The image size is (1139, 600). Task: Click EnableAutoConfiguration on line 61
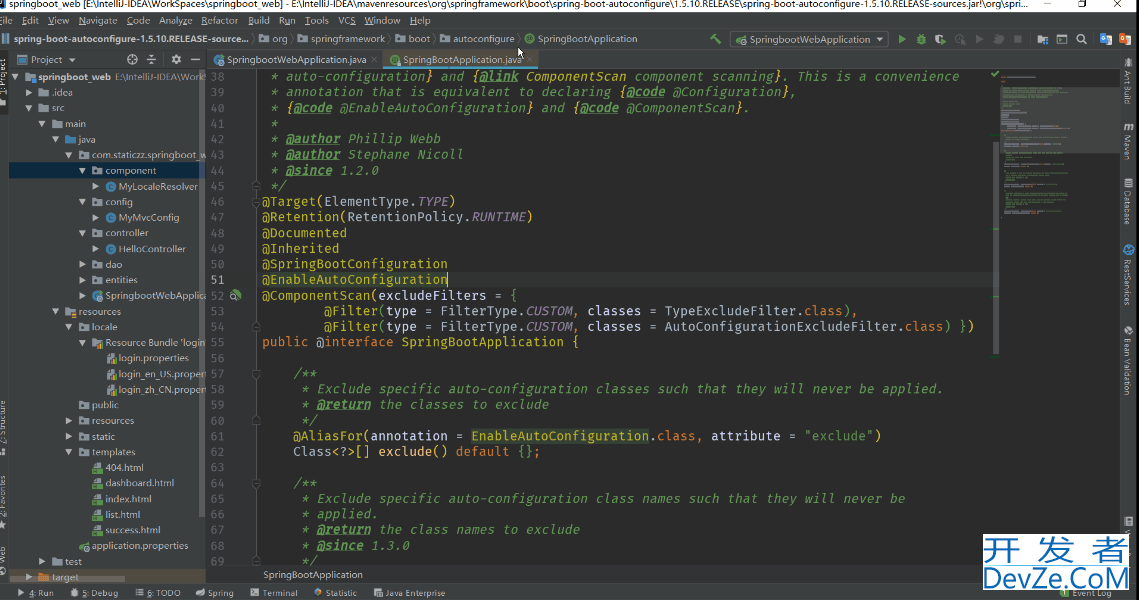(x=560, y=436)
